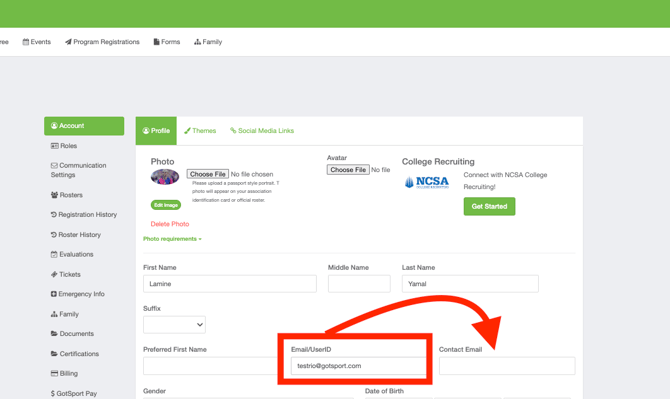Click the Contact Email input field

(x=507, y=366)
